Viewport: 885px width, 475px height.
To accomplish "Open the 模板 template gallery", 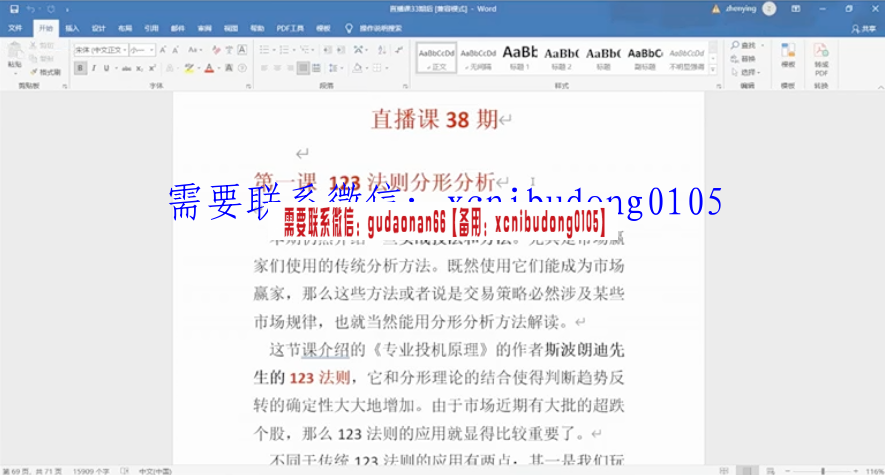I will click(x=788, y=57).
